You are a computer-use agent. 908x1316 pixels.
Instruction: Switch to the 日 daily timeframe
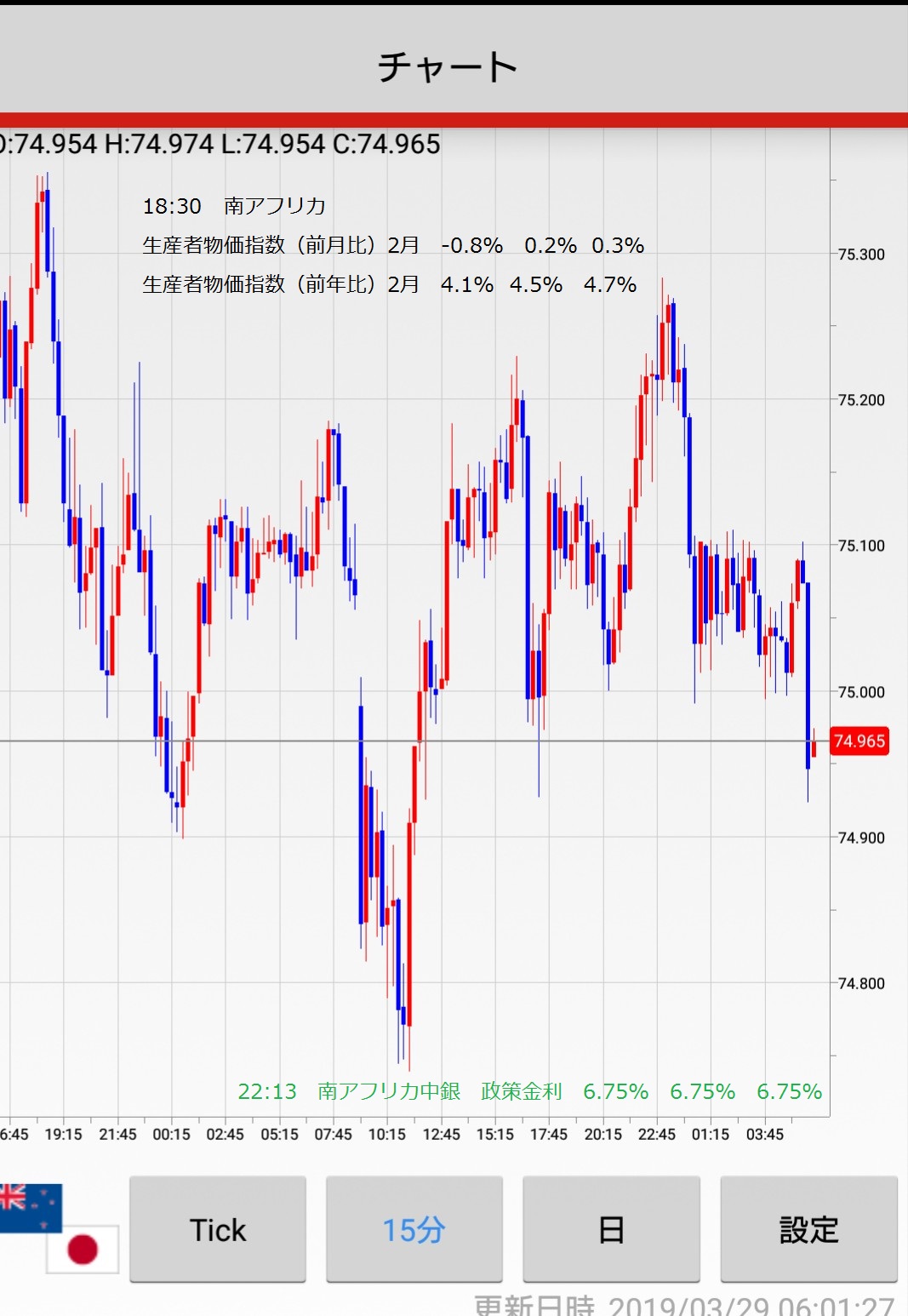point(611,1230)
